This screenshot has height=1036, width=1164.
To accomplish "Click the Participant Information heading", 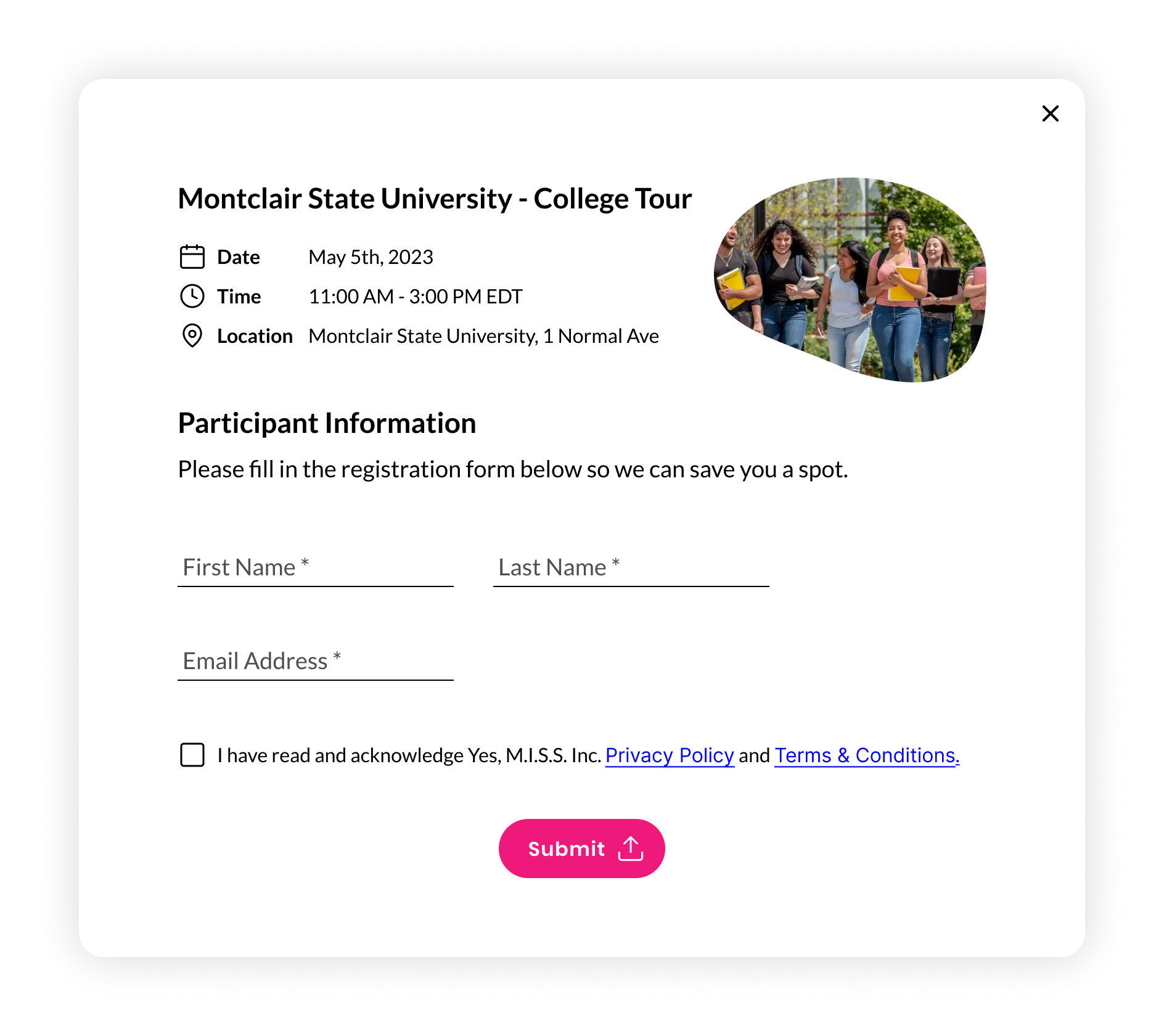I will (x=327, y=424).
